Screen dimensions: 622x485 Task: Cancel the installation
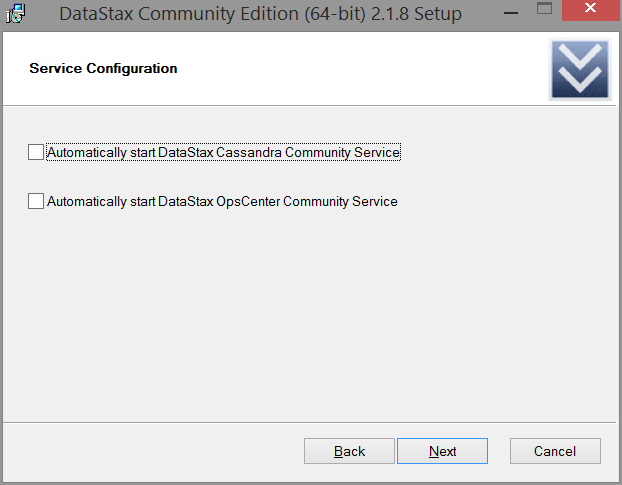tap(555, 451)
